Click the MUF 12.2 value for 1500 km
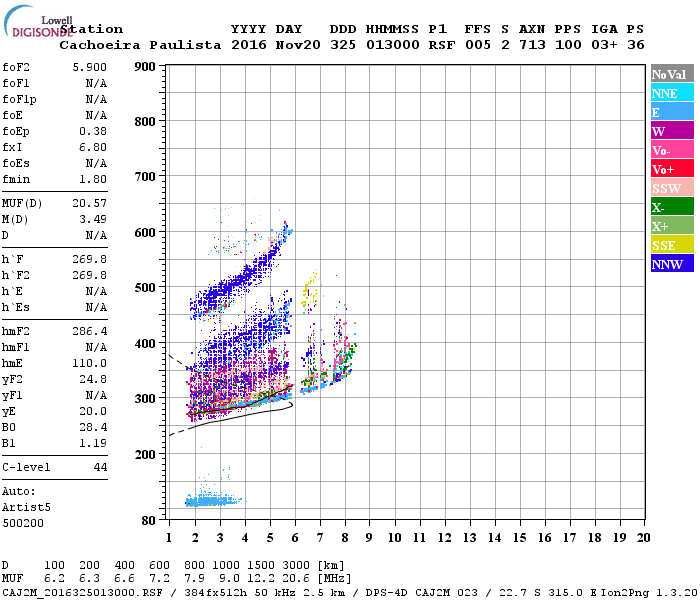Screen dimensions: 700x600 coord(260,579)
